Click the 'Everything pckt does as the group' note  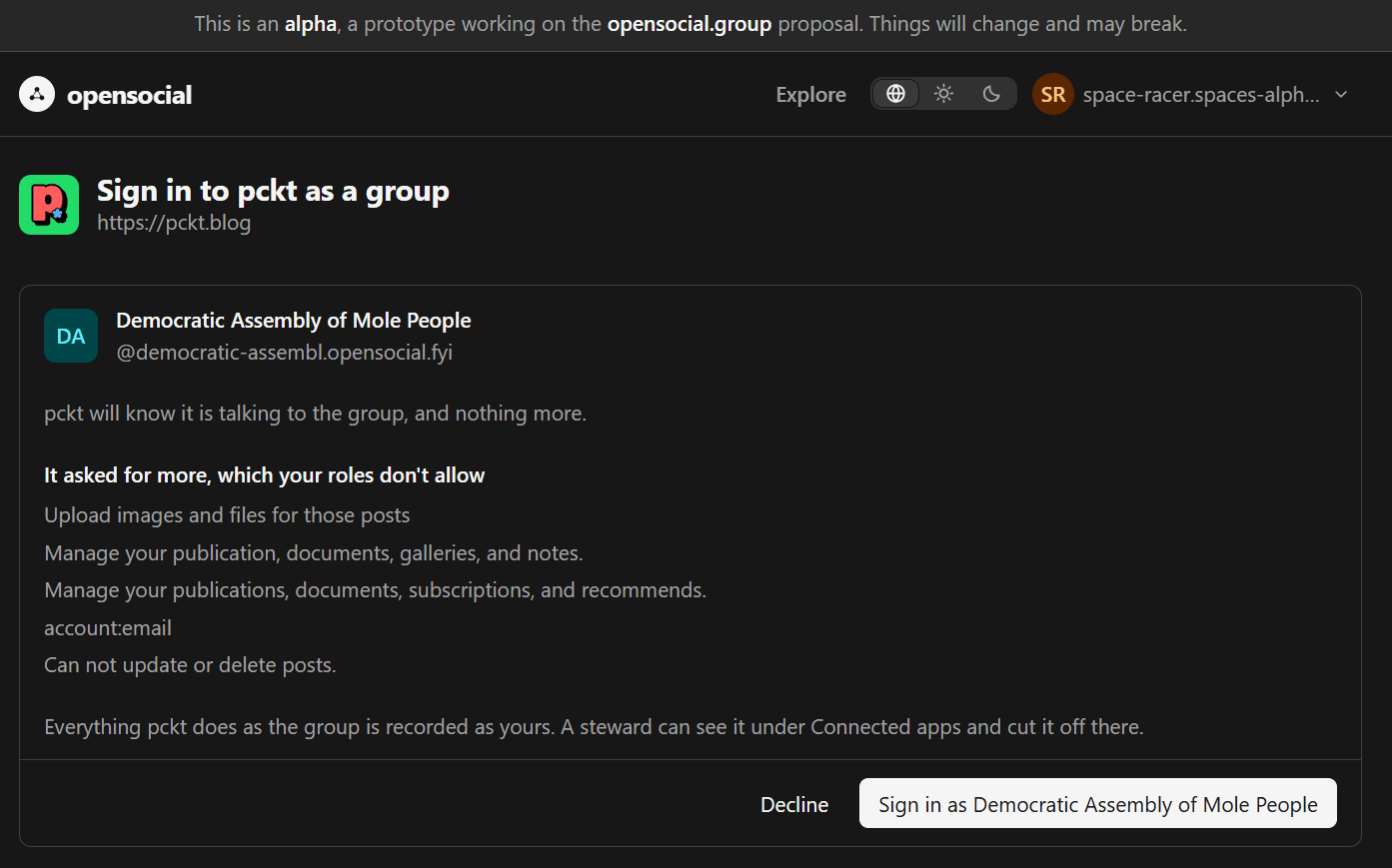pyautogui.click(x=594, y=727)
